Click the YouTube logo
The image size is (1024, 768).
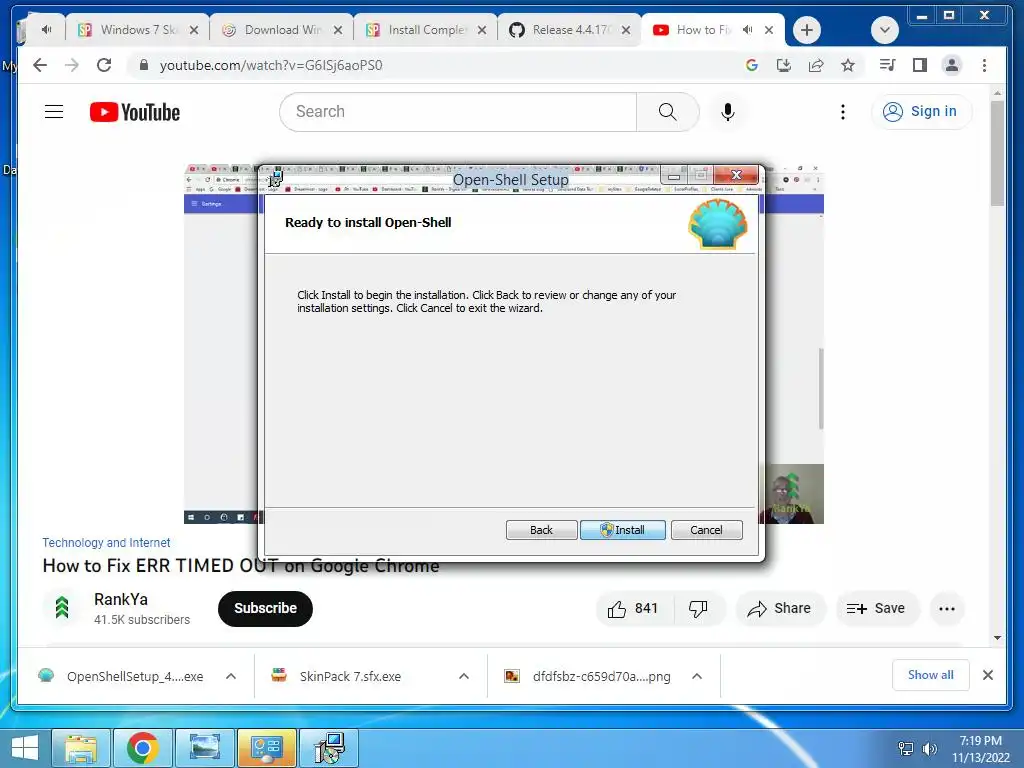pyautogui.click(x=135, y=112)
